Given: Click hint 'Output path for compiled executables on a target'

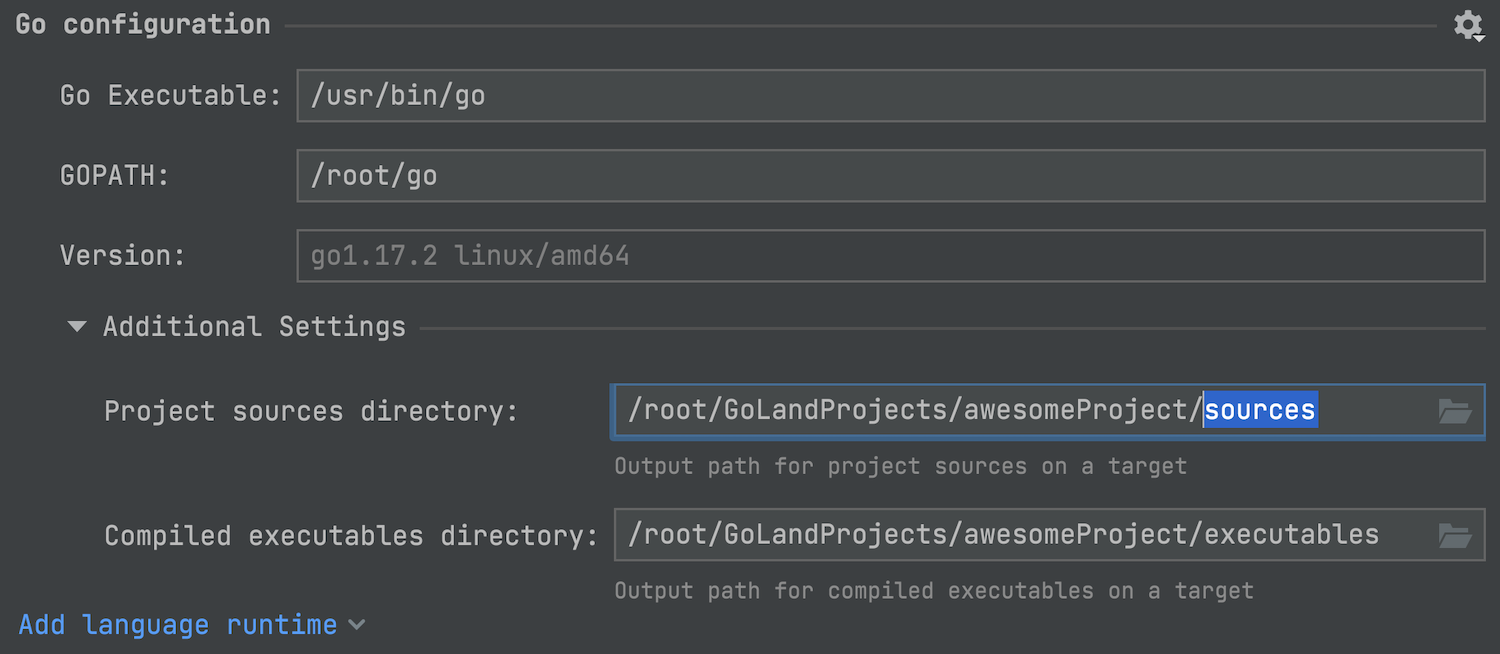Looking at the screenshot, I should pyautogui.click(x=934, y=591).
